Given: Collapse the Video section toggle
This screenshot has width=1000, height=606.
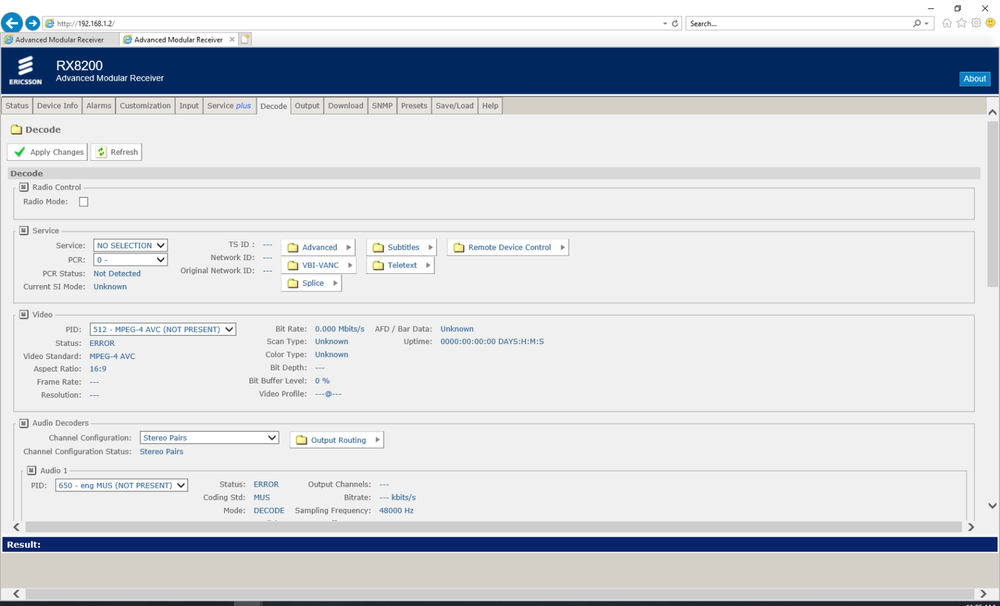Looking at the screenshot, I should (24, 315).
